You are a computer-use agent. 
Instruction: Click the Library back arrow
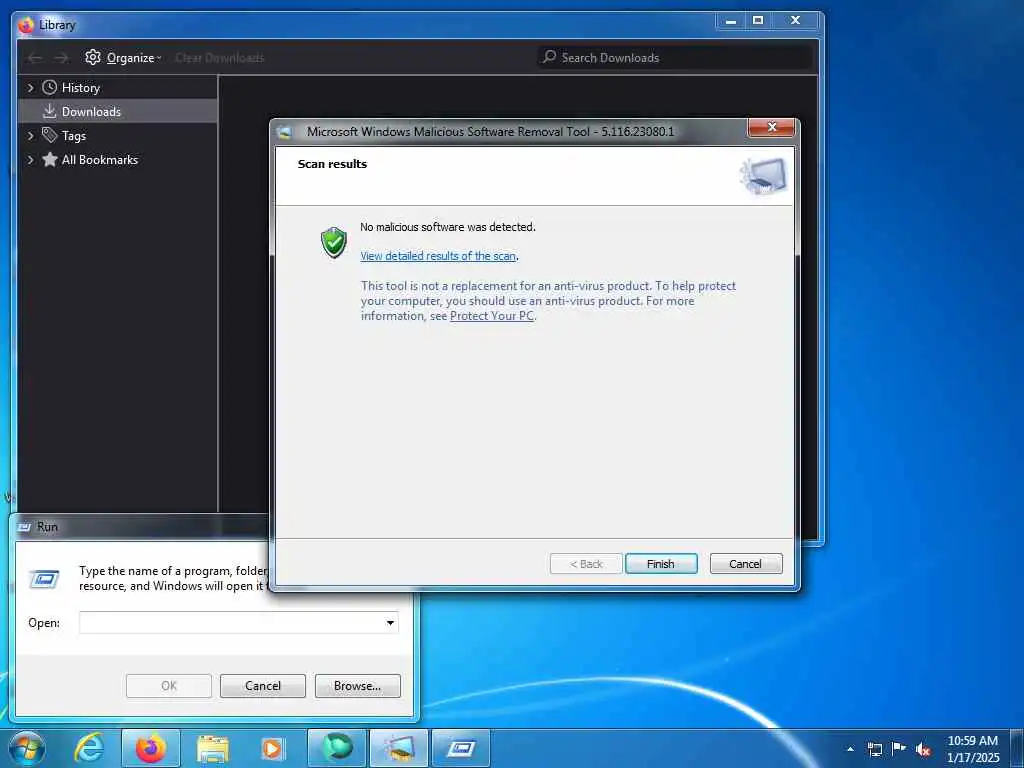coord(35,58)
